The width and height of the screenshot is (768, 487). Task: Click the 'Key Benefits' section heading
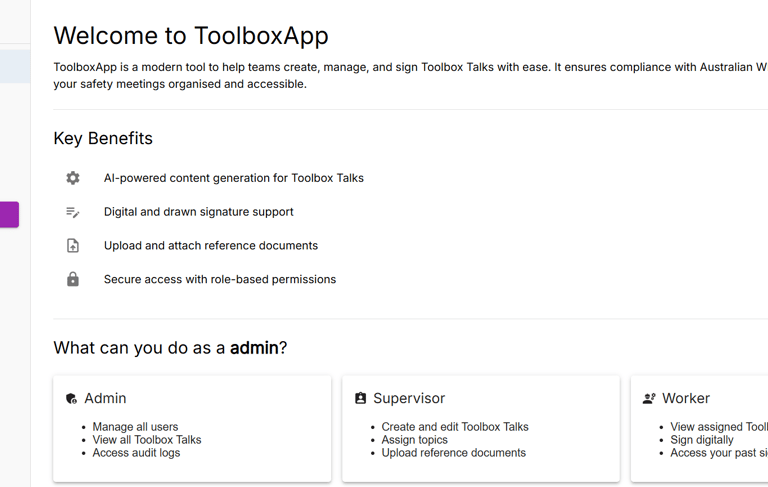(103, 138)
